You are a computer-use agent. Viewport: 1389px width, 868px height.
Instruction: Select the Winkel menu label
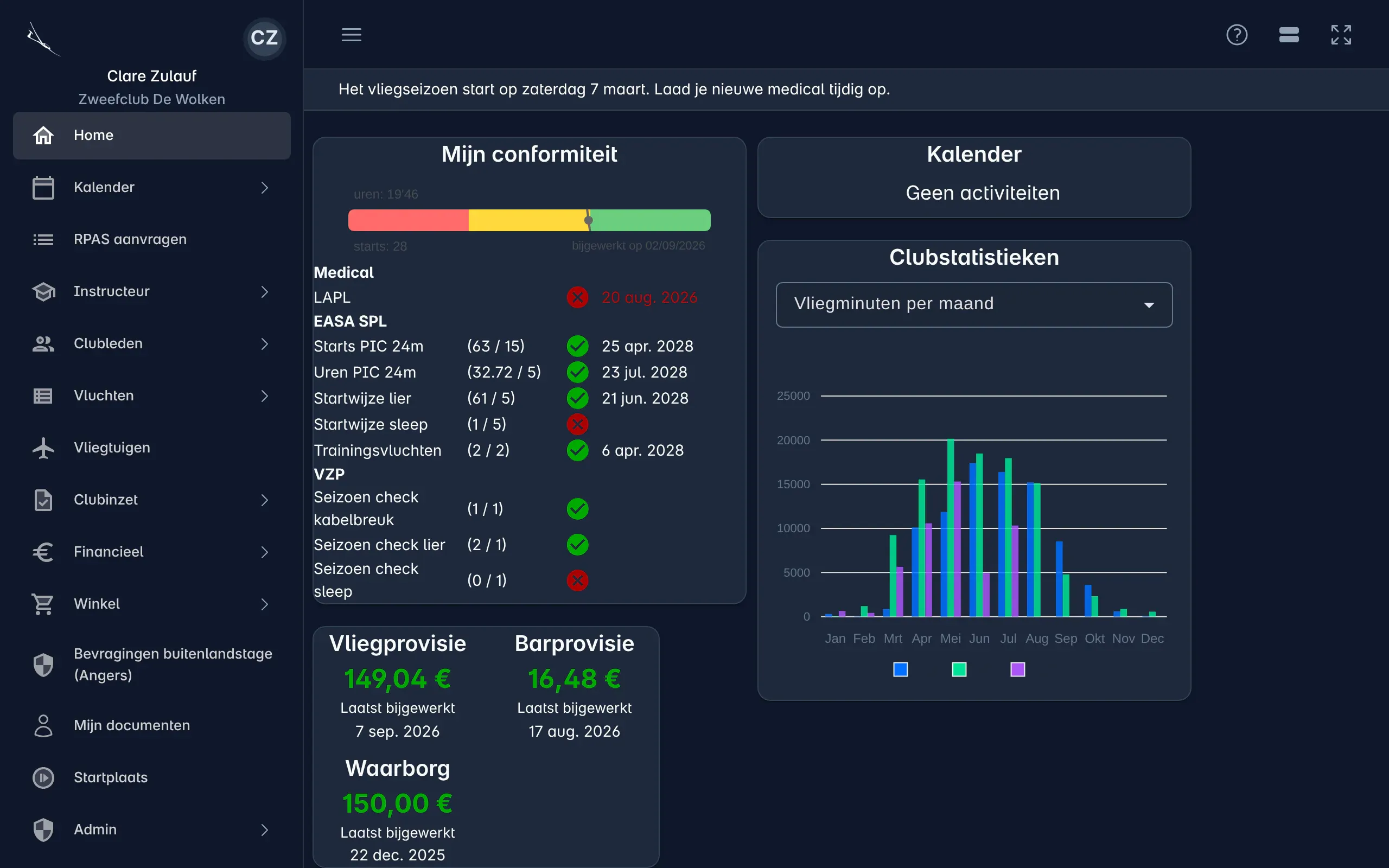point(97,604)
